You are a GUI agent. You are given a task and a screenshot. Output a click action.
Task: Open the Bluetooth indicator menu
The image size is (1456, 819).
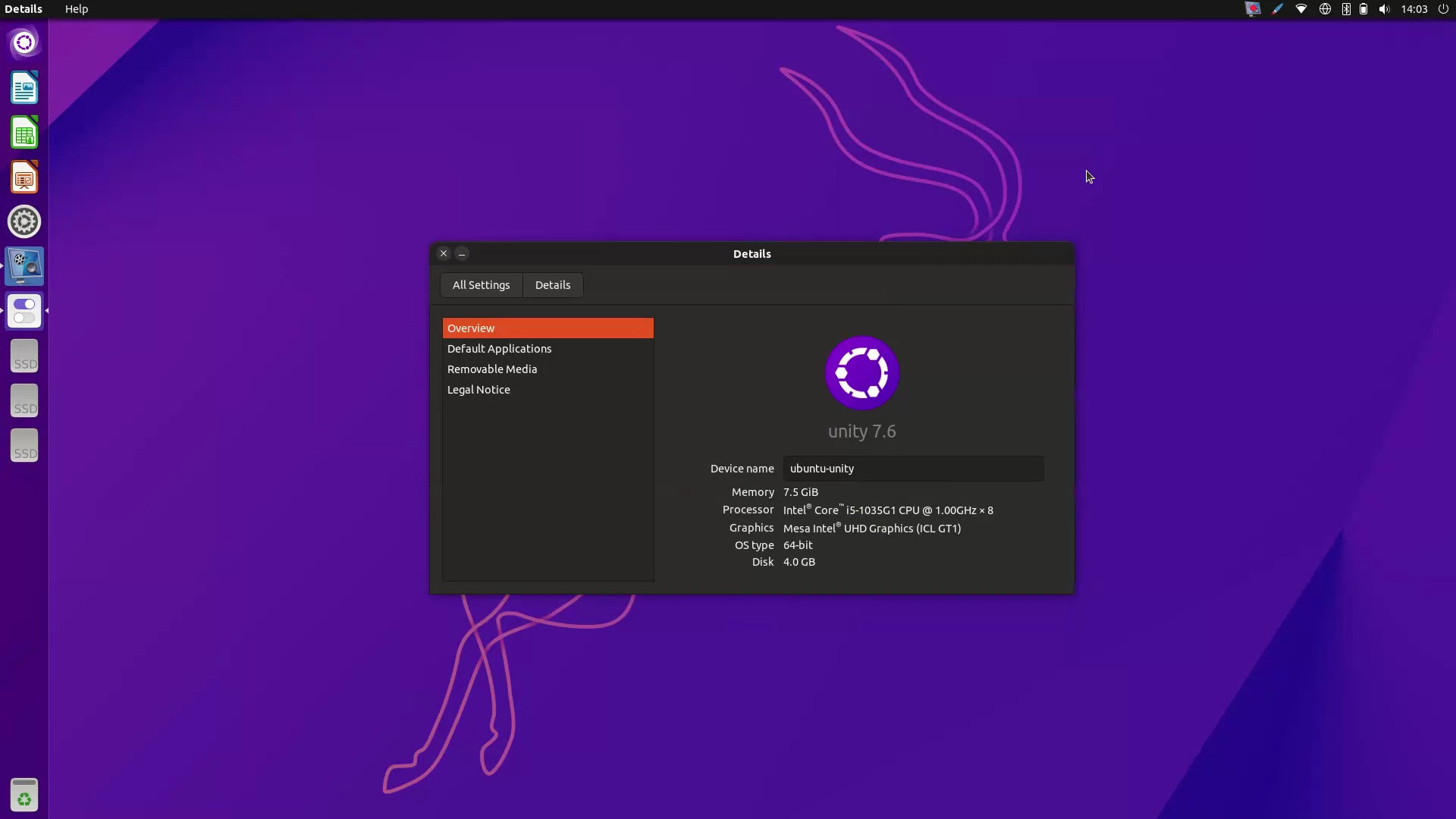pos(1346,9)
